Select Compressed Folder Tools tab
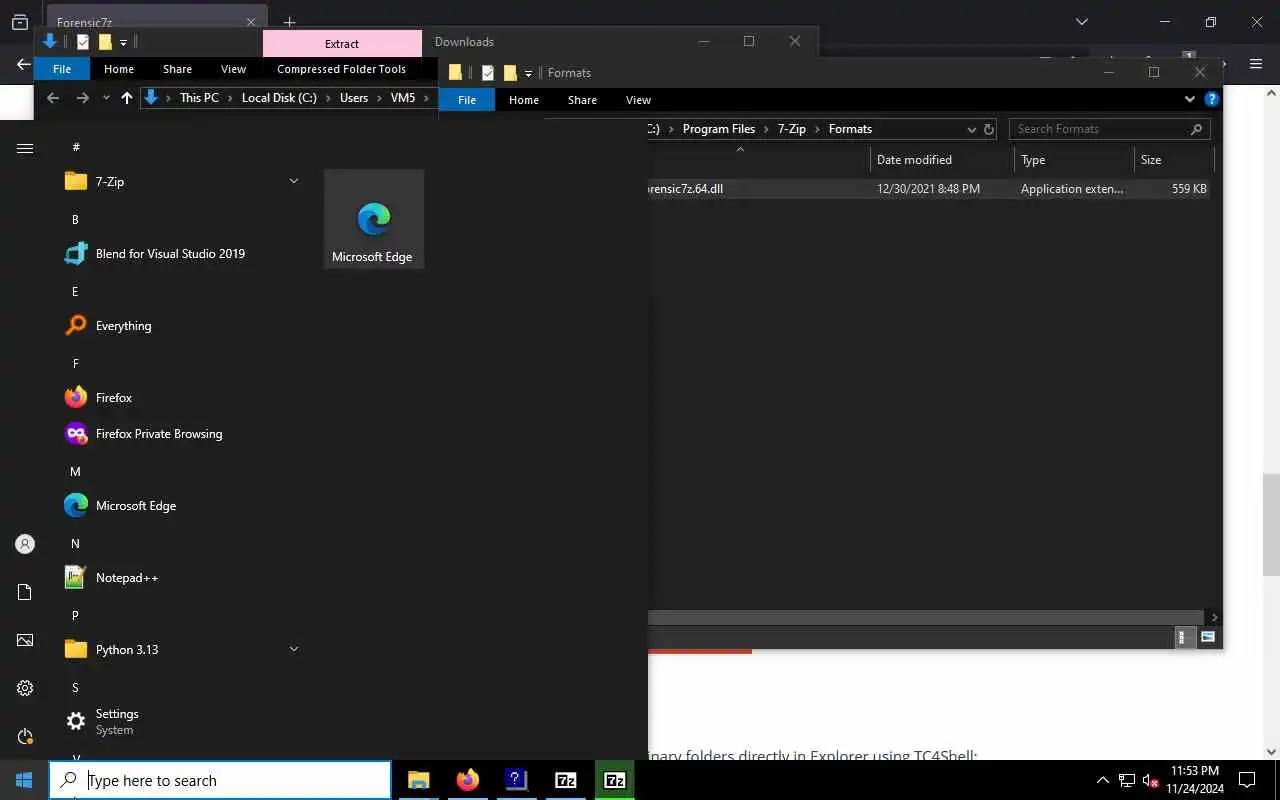This screenshot has width=1280, height=800. coord(341,69)
